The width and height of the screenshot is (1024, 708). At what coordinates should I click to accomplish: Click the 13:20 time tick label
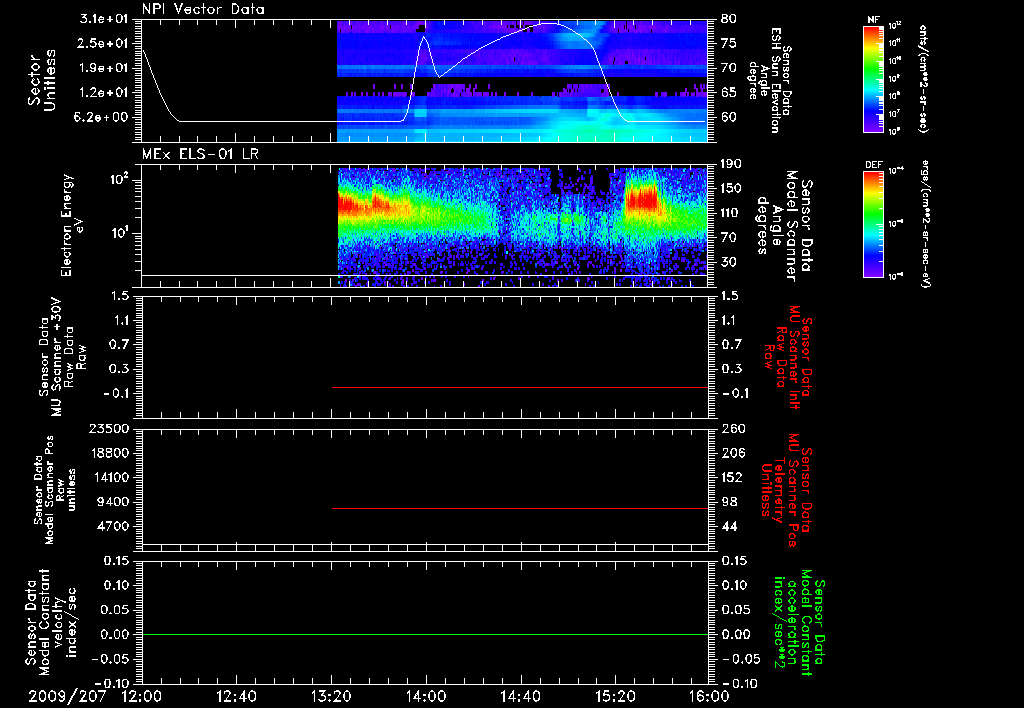[331, 696]
